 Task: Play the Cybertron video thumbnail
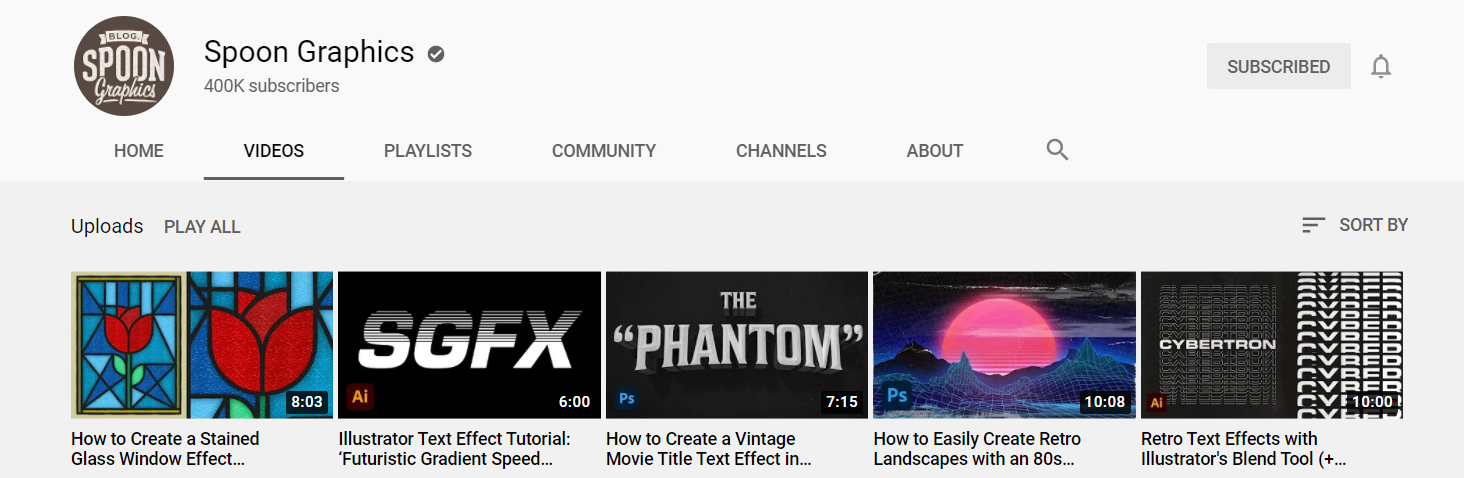pyautogui.click(x=1272, y=345)
